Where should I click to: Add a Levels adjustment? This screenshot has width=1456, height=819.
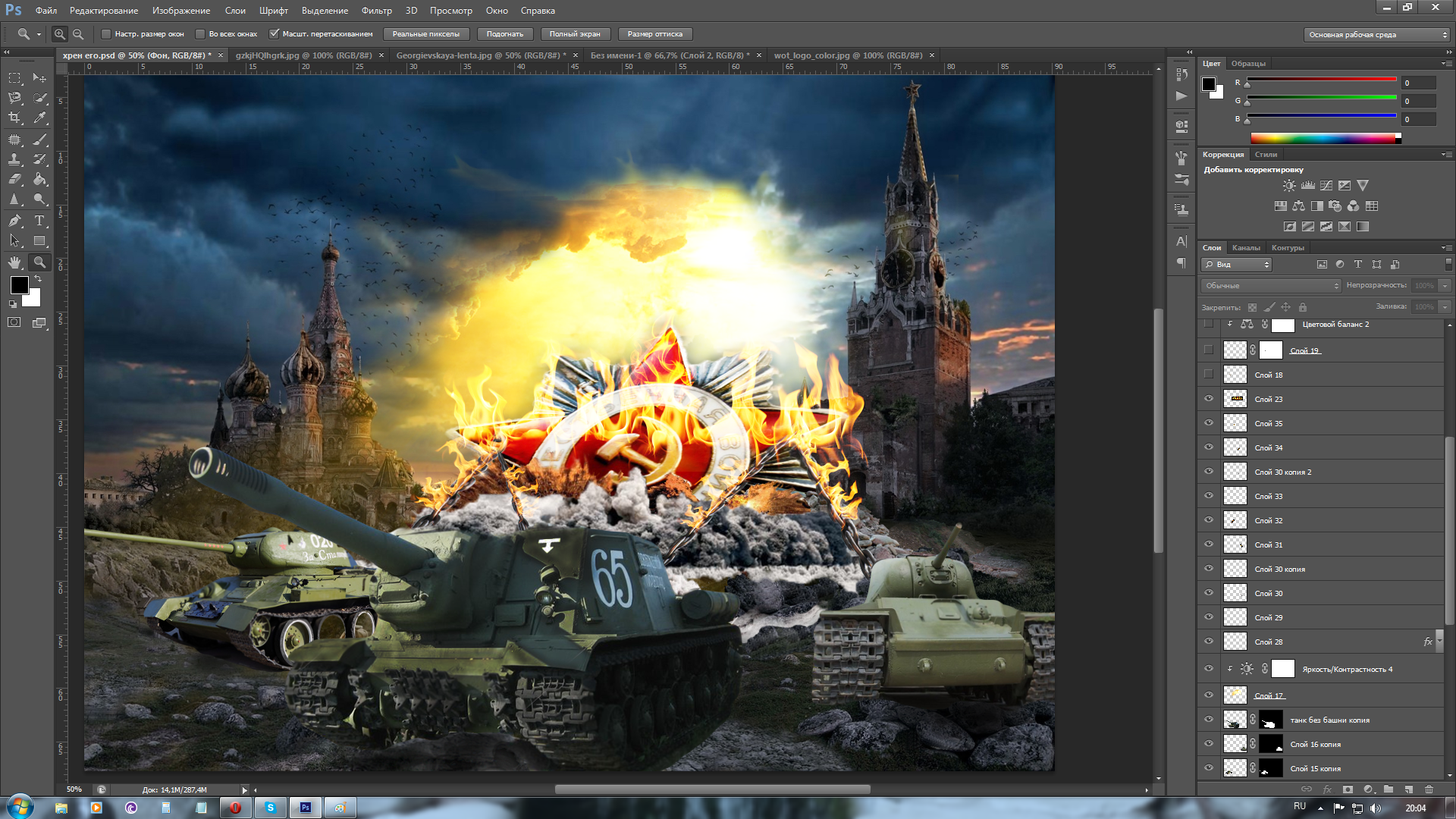[x=1308, y=185]
